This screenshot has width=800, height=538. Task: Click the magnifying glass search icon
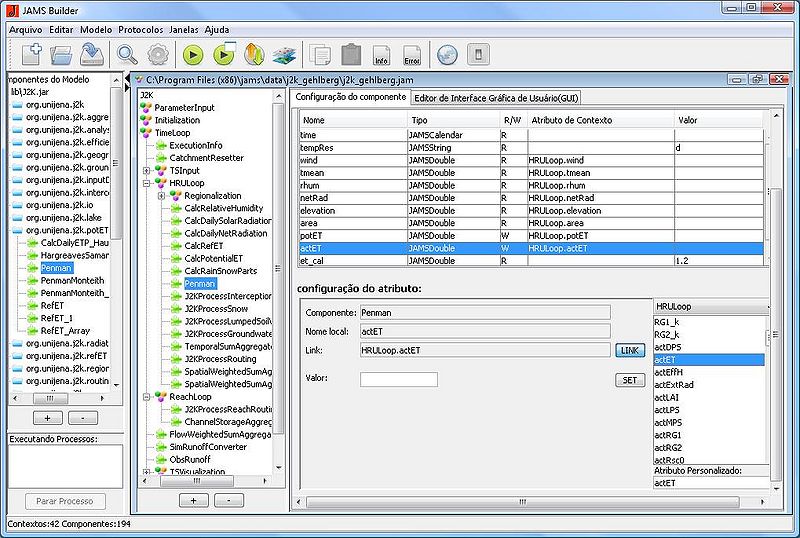(x=127, y=54)
